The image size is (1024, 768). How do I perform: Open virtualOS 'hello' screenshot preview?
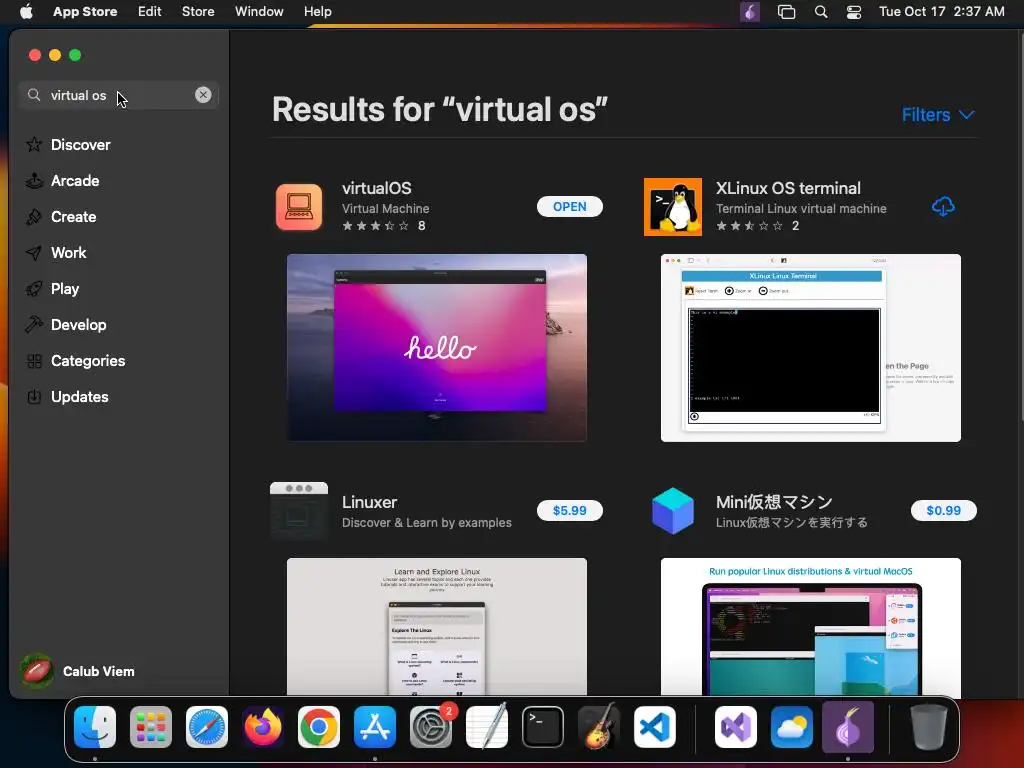(437, 348)
